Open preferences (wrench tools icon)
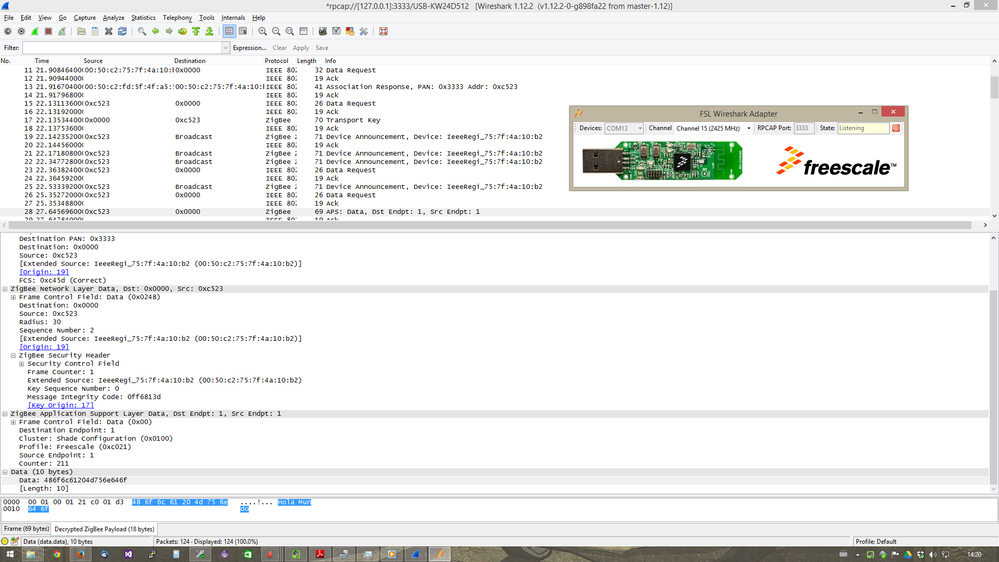Viewport: 999px width, 562px height. [x=364, y=31]
